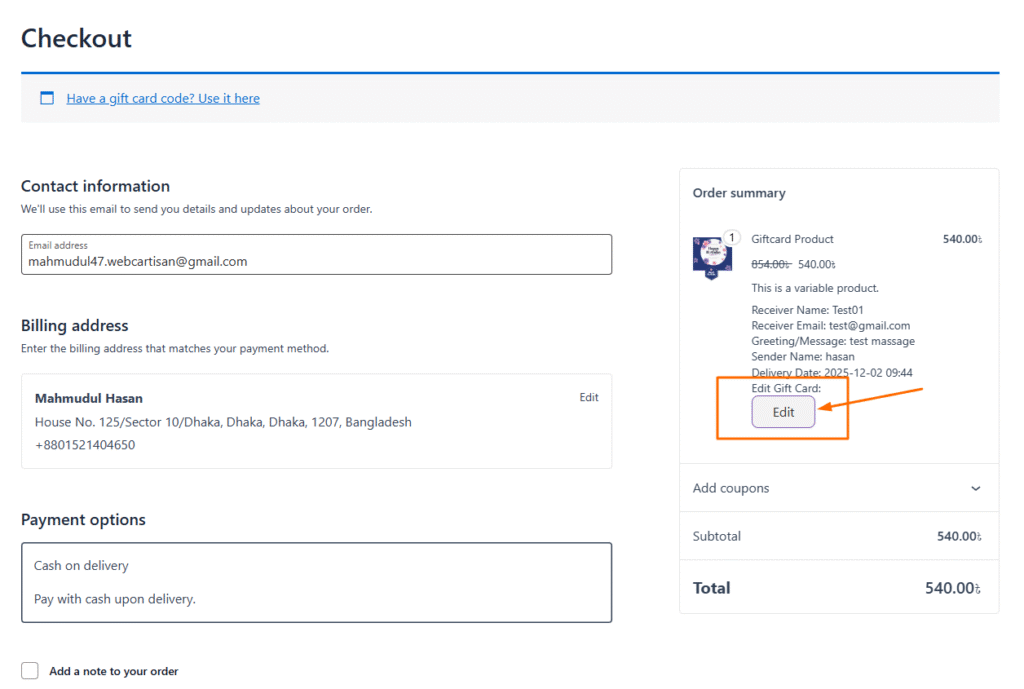Expand the Add coupons section
Screen dimensions: 1024x689
point(731,488)
